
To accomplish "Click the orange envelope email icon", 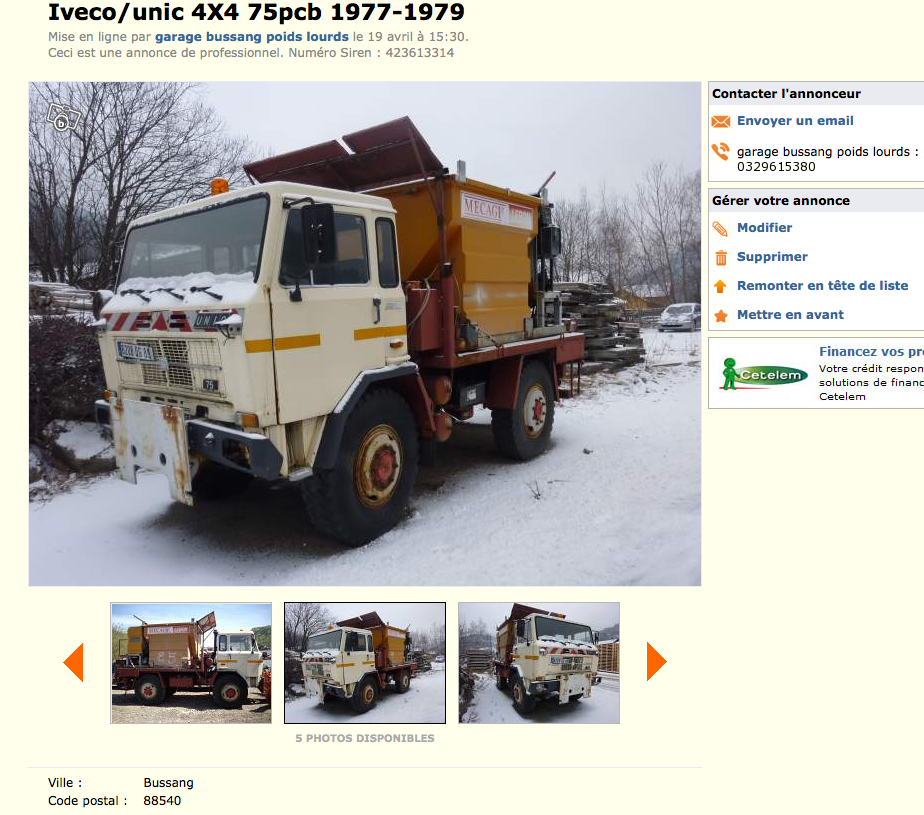I will 720,121.
